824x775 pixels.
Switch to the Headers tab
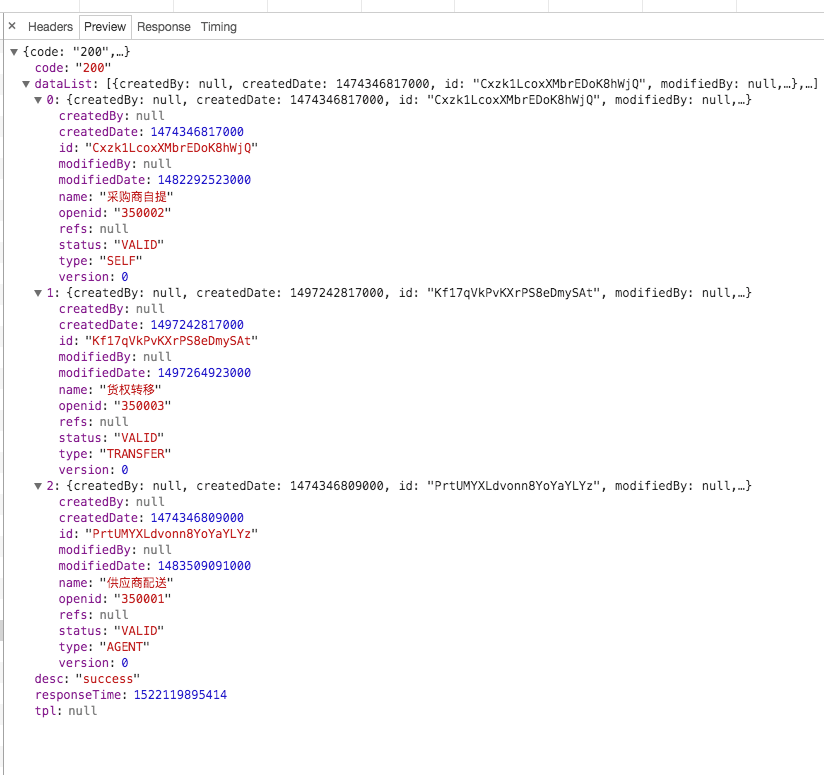coord(50,27)
